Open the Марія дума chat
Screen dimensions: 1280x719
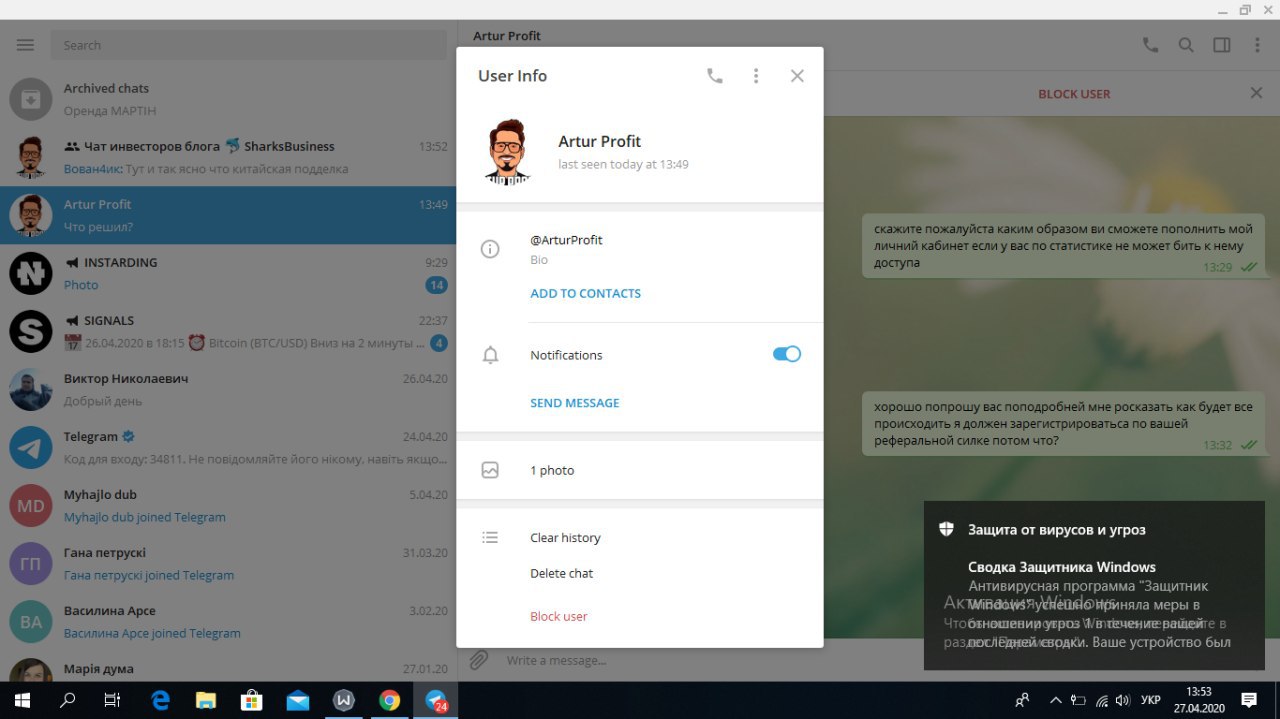click(x=228, y=666)
